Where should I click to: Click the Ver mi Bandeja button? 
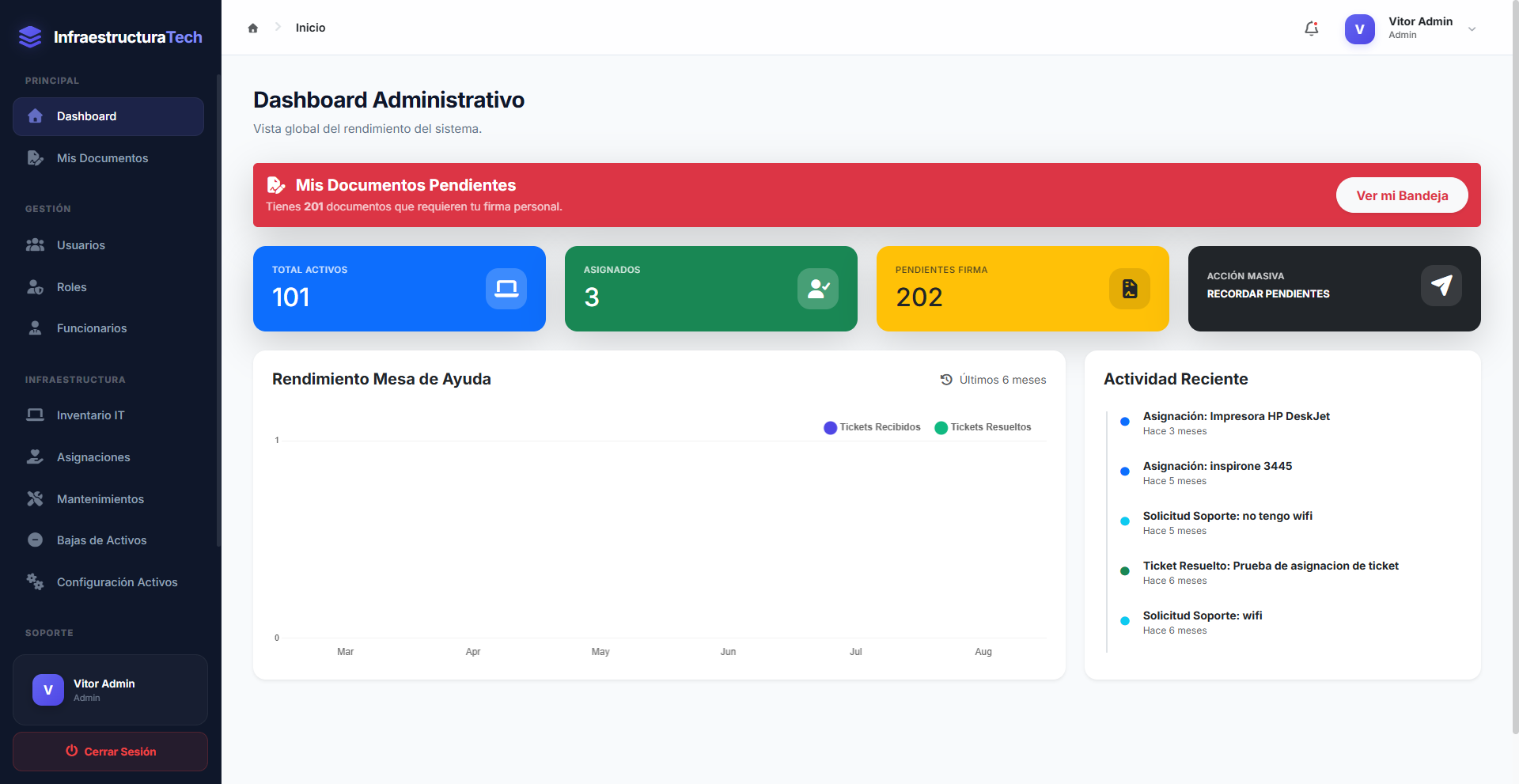click(x=1402, y=195)
